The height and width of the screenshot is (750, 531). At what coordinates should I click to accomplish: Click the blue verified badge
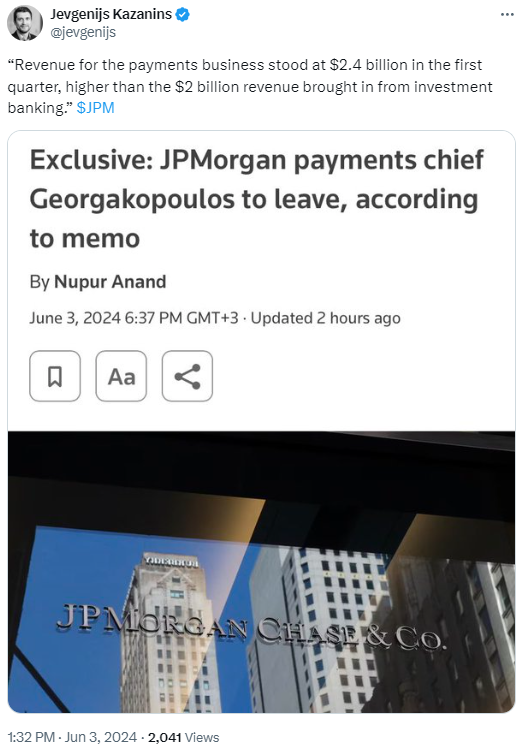(x=182, y=15)
